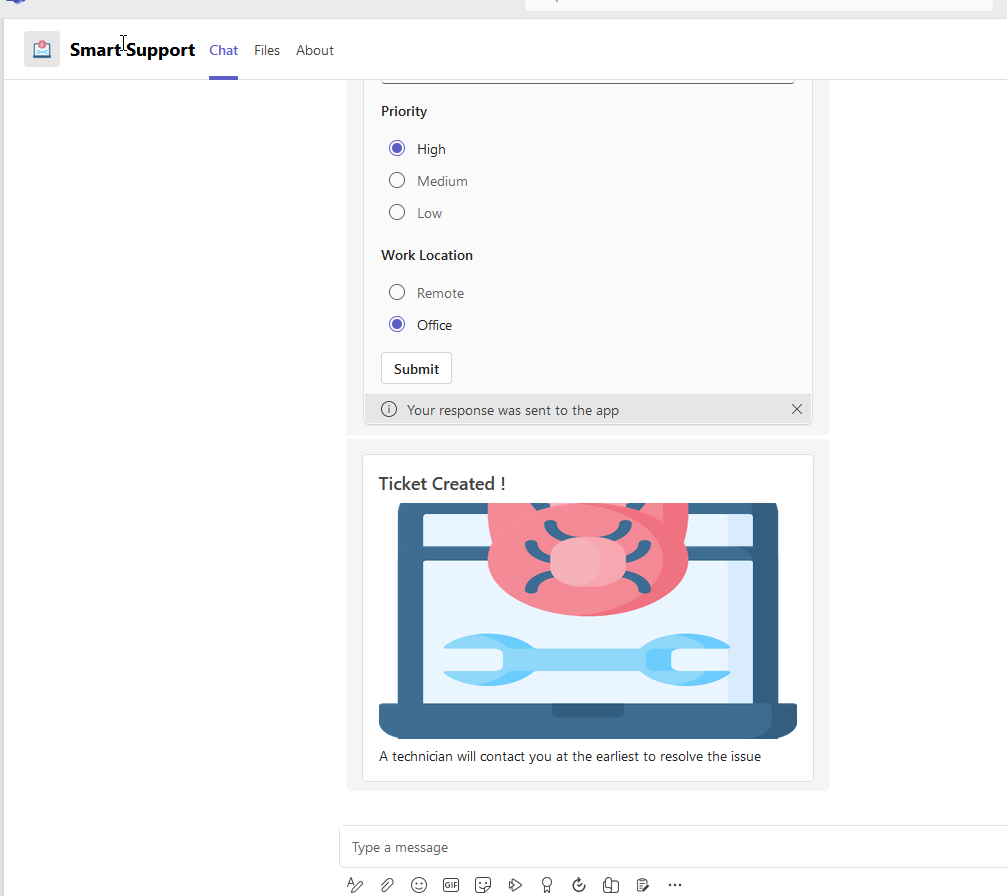This screenshot has height=896, width=1007.
Task: Attach a file using the paperclip icon
Action: [x=387, y=885]
